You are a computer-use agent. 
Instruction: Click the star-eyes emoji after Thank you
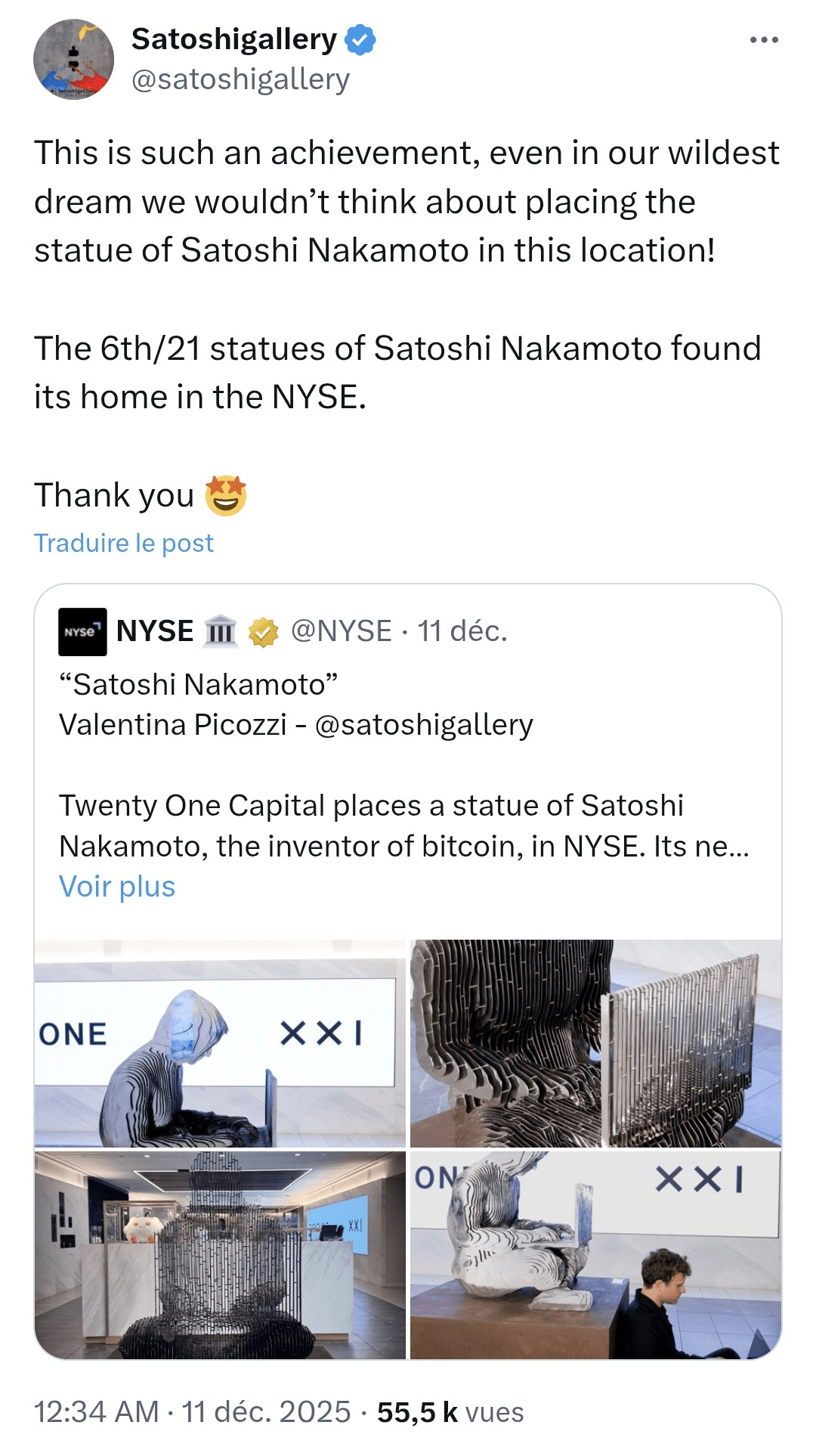point(226,496)
